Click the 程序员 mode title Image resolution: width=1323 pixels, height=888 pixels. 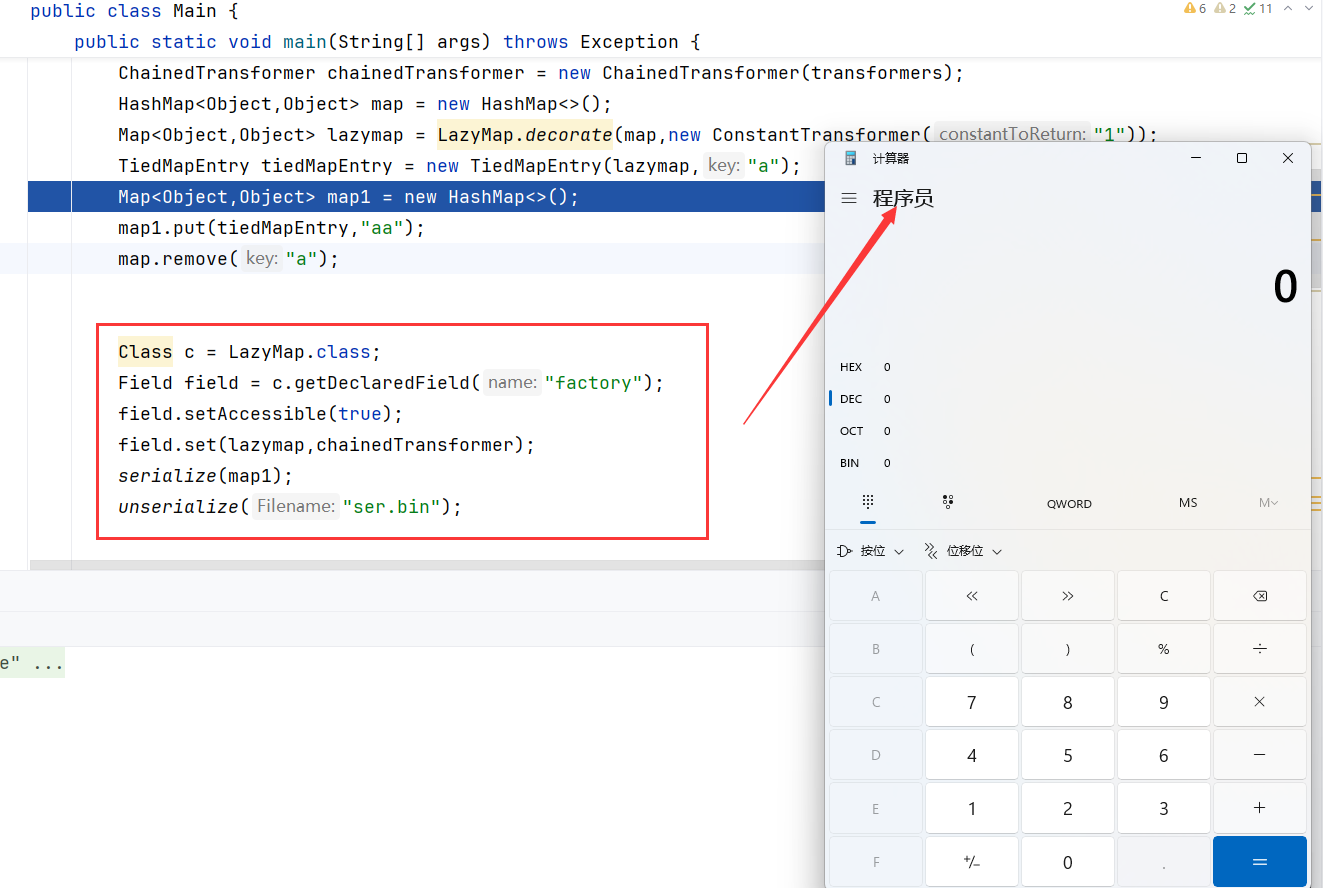[903, 199]
